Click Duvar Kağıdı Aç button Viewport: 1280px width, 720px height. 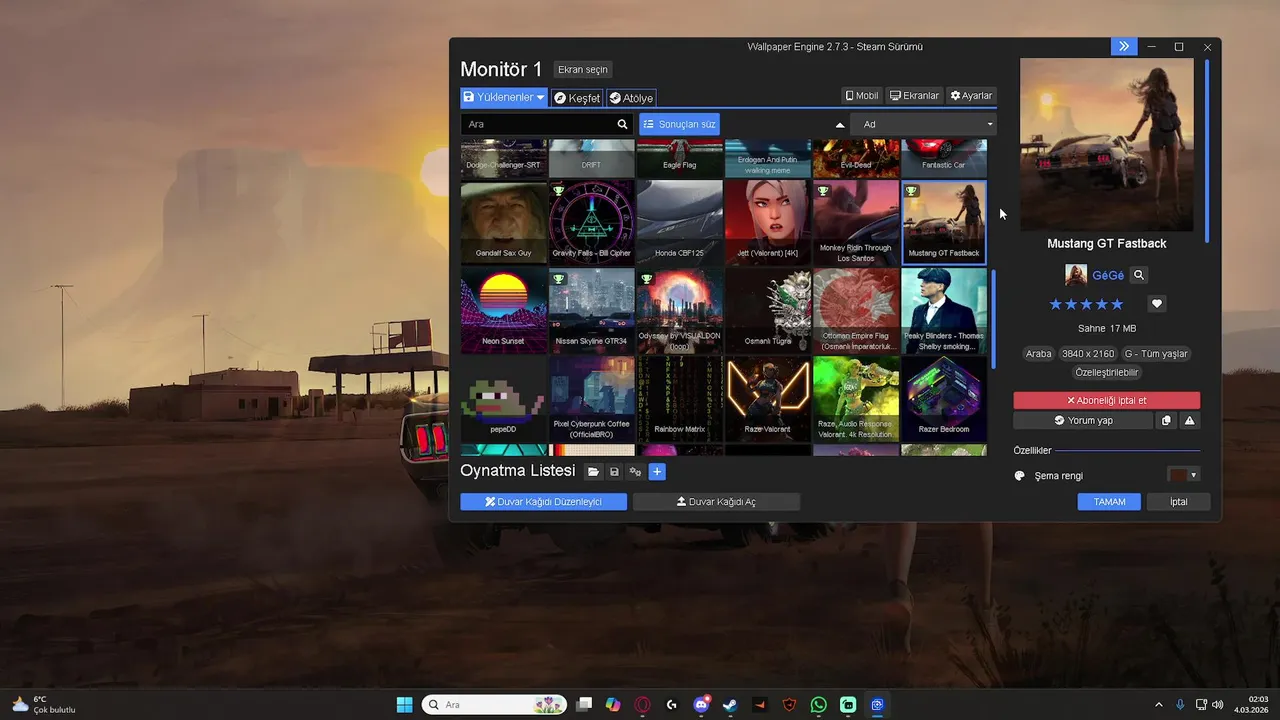pos(716,502)
